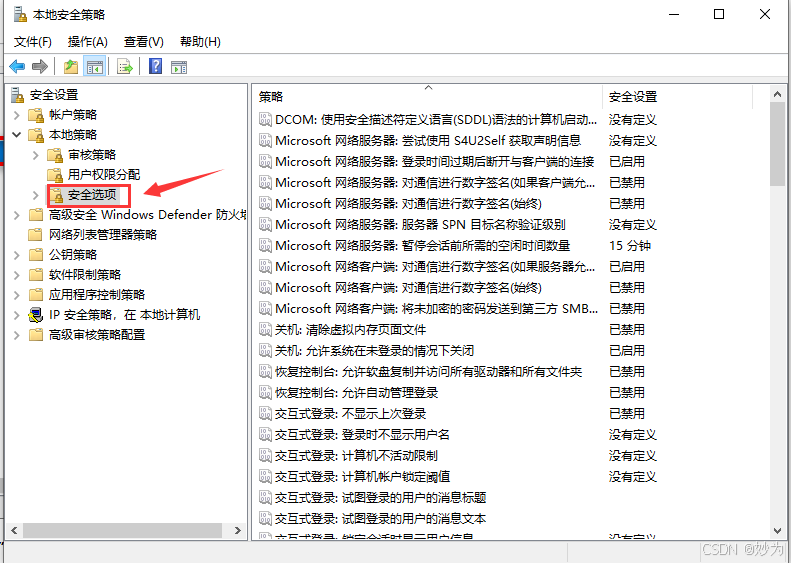Select '恢复控制台: 允许软盘复制并访问所有驱动器和所有文件夹'
Viewport: 791px width, 563px height.
tap(429, 372)
